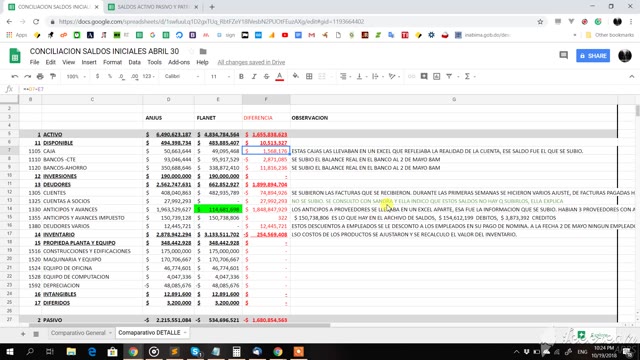
Task: Select the Paint format tool
Action: [x=53, y=76]
